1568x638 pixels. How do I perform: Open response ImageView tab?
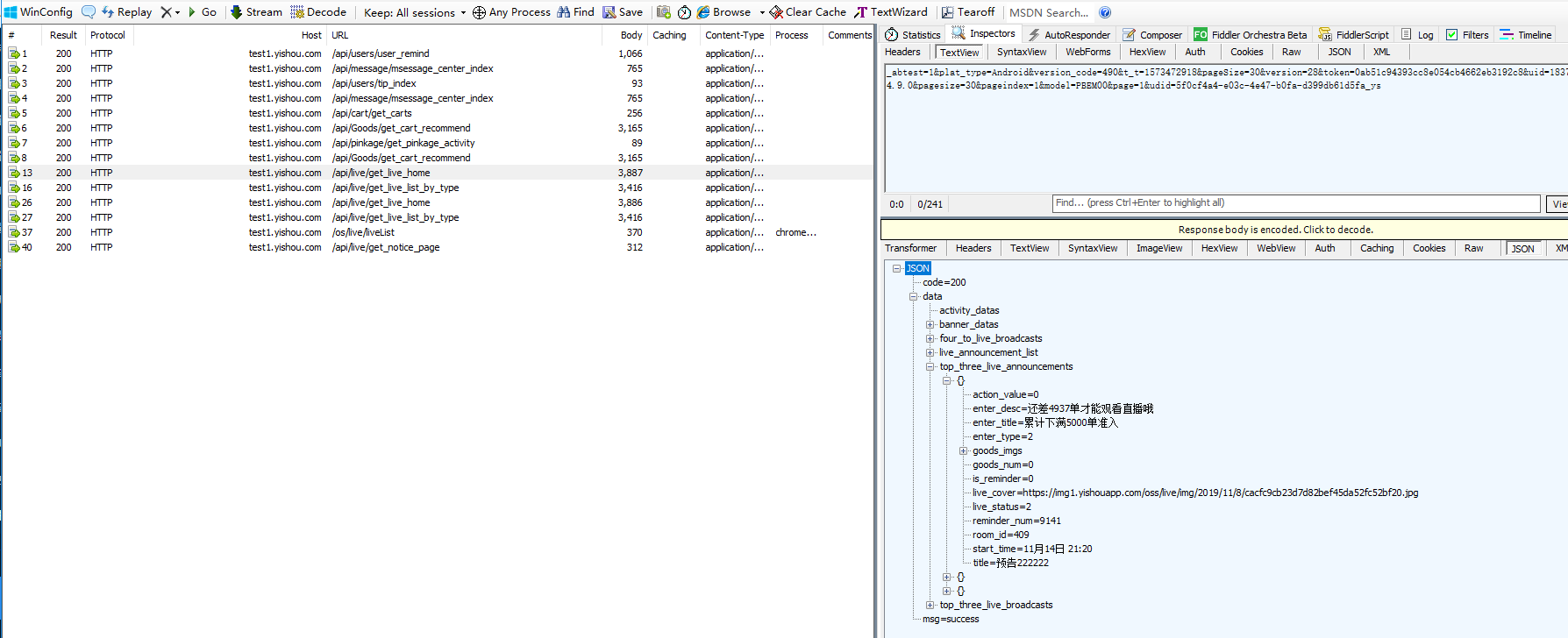point(1158,248)
